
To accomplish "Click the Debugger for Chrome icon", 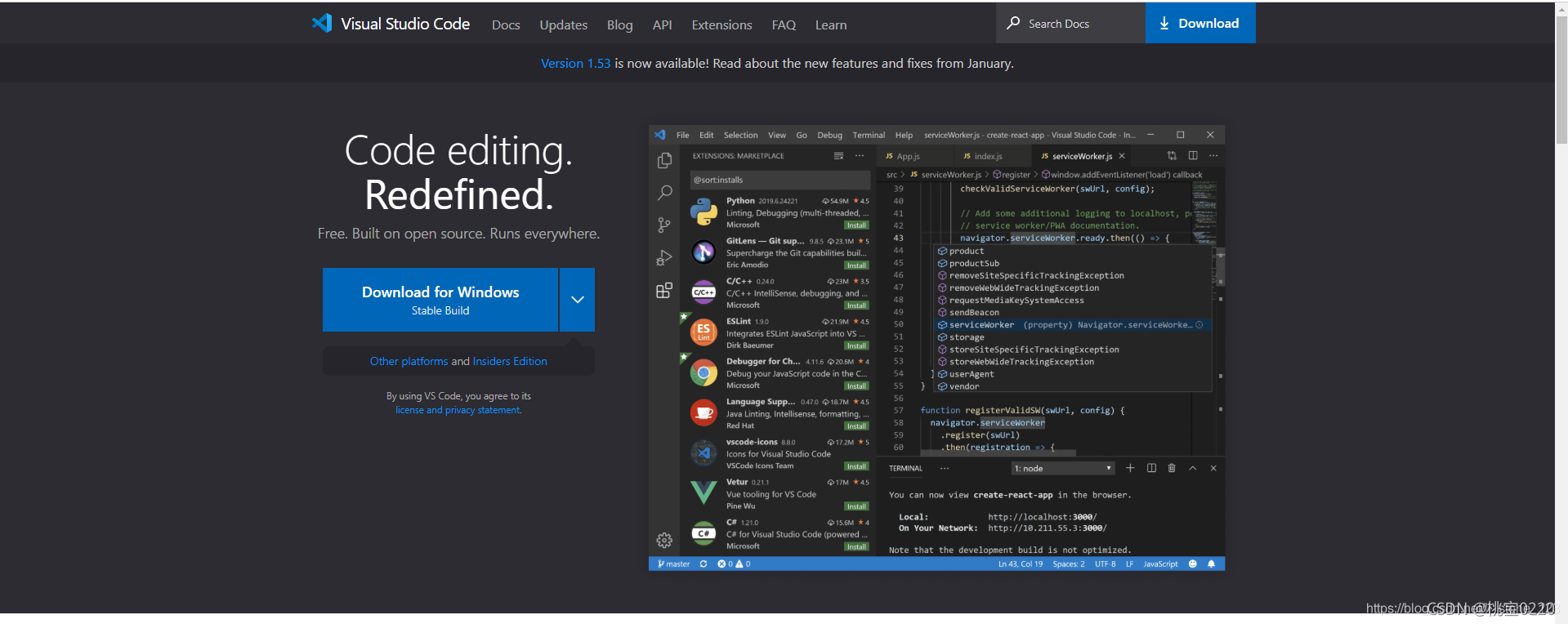I will coord(704,372).
